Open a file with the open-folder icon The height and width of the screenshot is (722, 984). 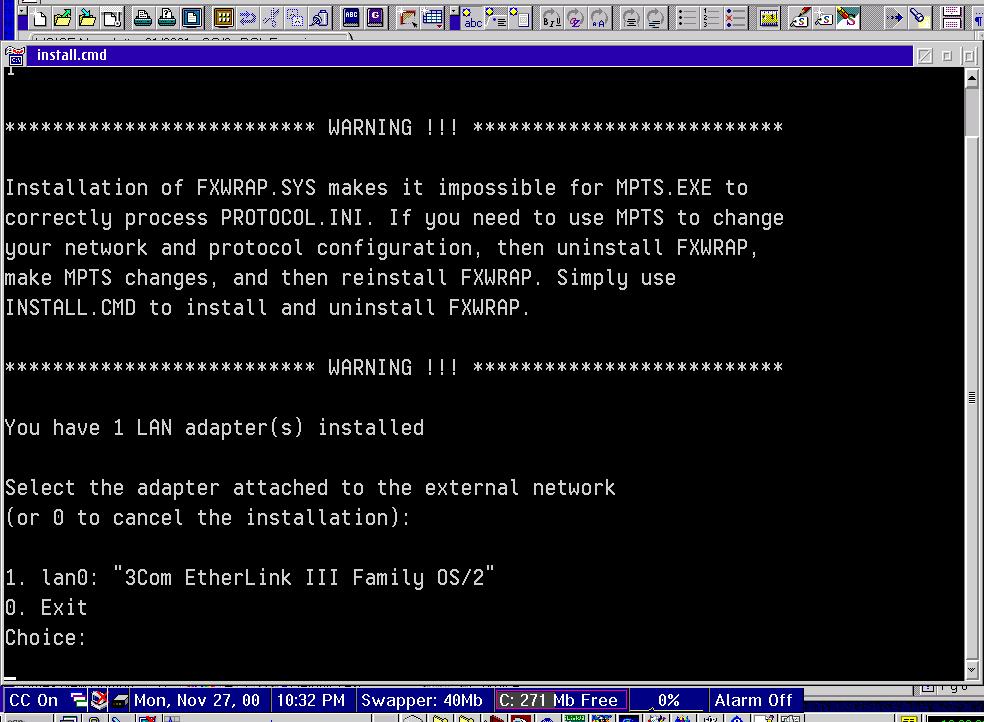(x=63, y=17)
